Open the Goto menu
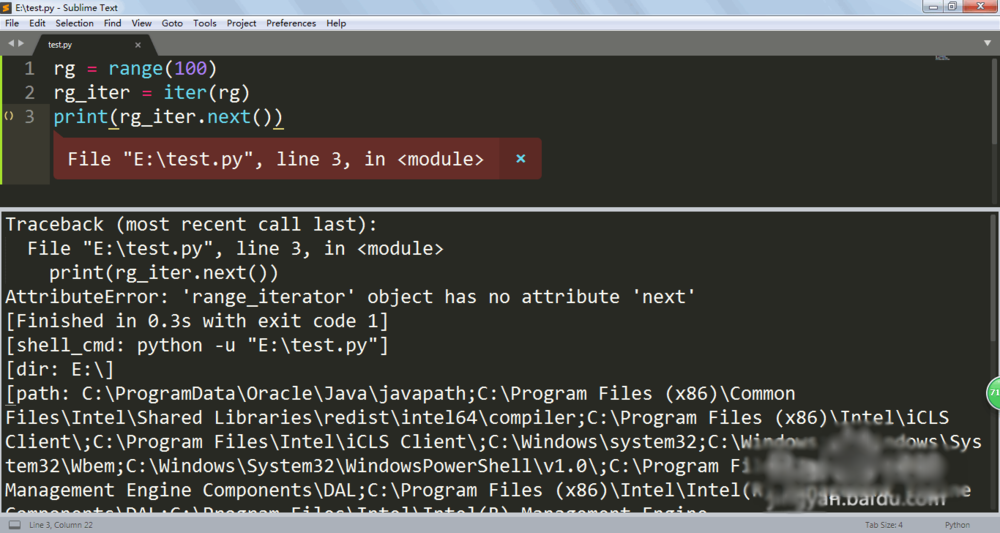The width and height of the screenshot is (1000, 533). pos(172,23)
